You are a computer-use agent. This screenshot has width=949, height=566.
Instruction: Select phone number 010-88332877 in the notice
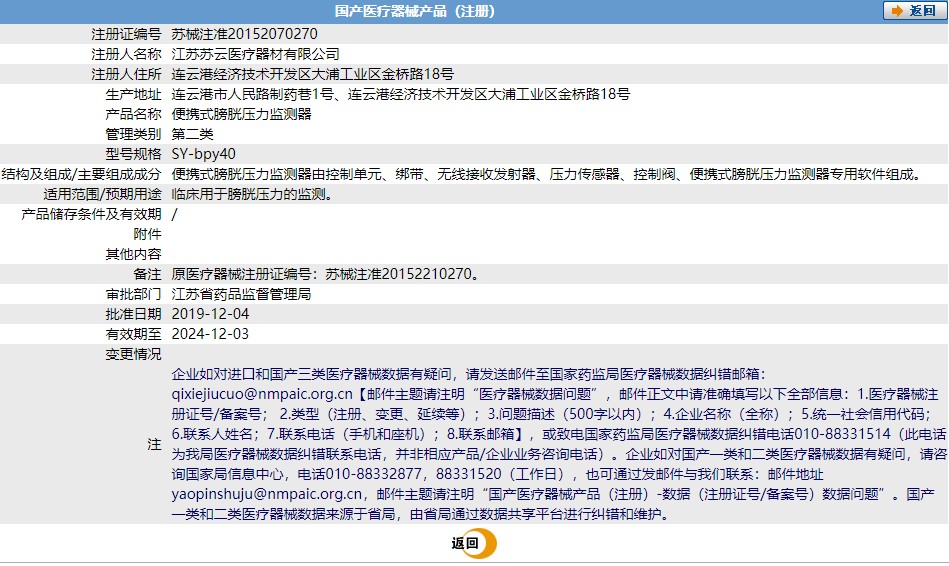(x=373, y=474)
